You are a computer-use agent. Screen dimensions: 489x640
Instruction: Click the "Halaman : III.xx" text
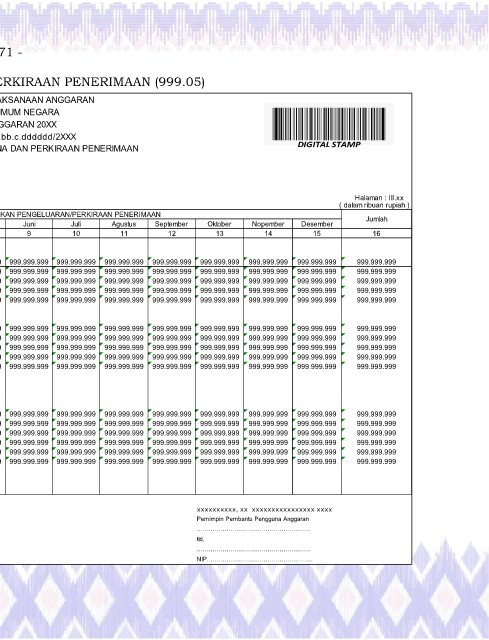379,198
